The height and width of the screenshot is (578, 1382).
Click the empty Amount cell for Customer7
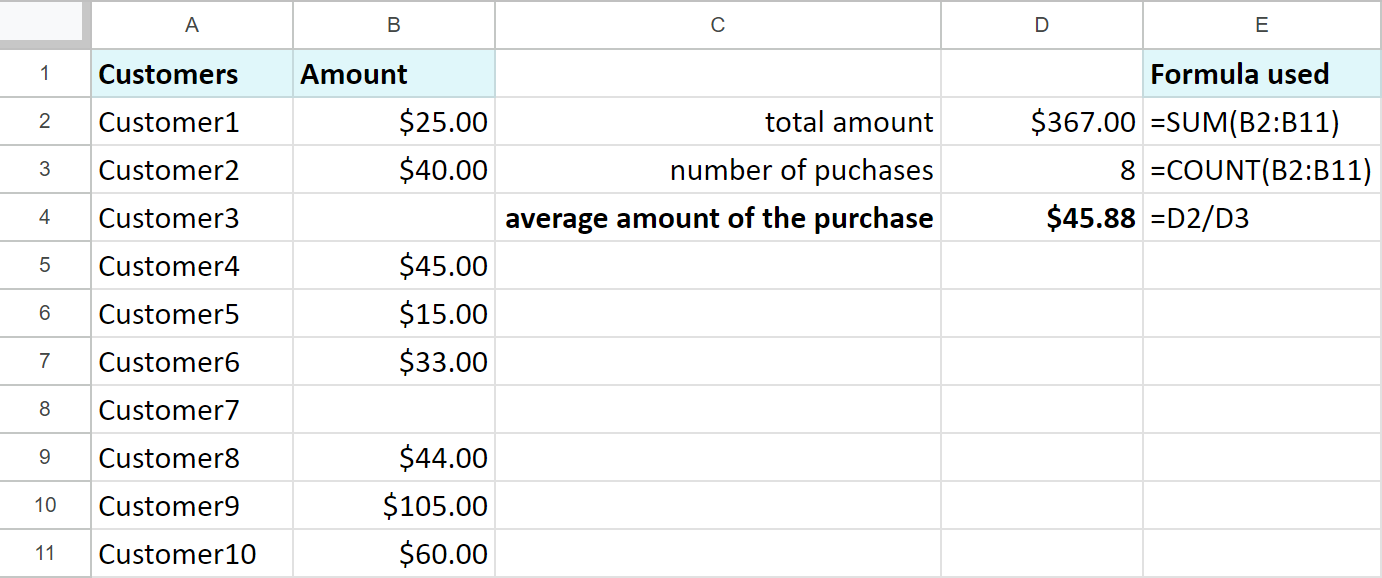[394, 410]
